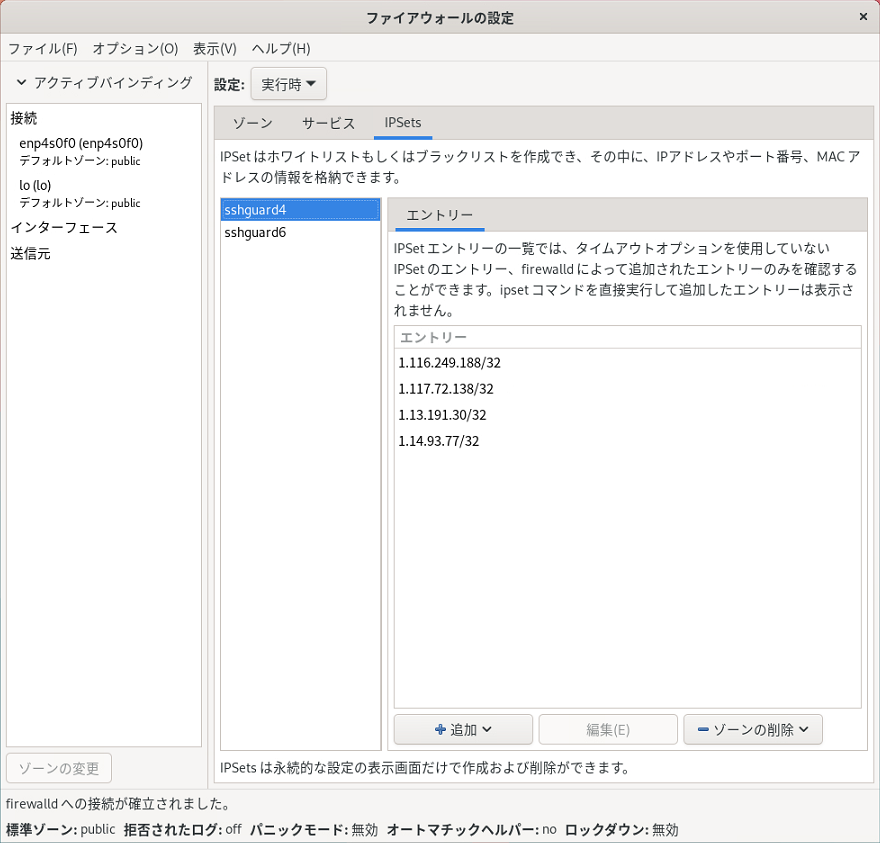Screen dimensions: 880x843
Task: Select entry 1.14.93.77/32
Action: (438, 441)
